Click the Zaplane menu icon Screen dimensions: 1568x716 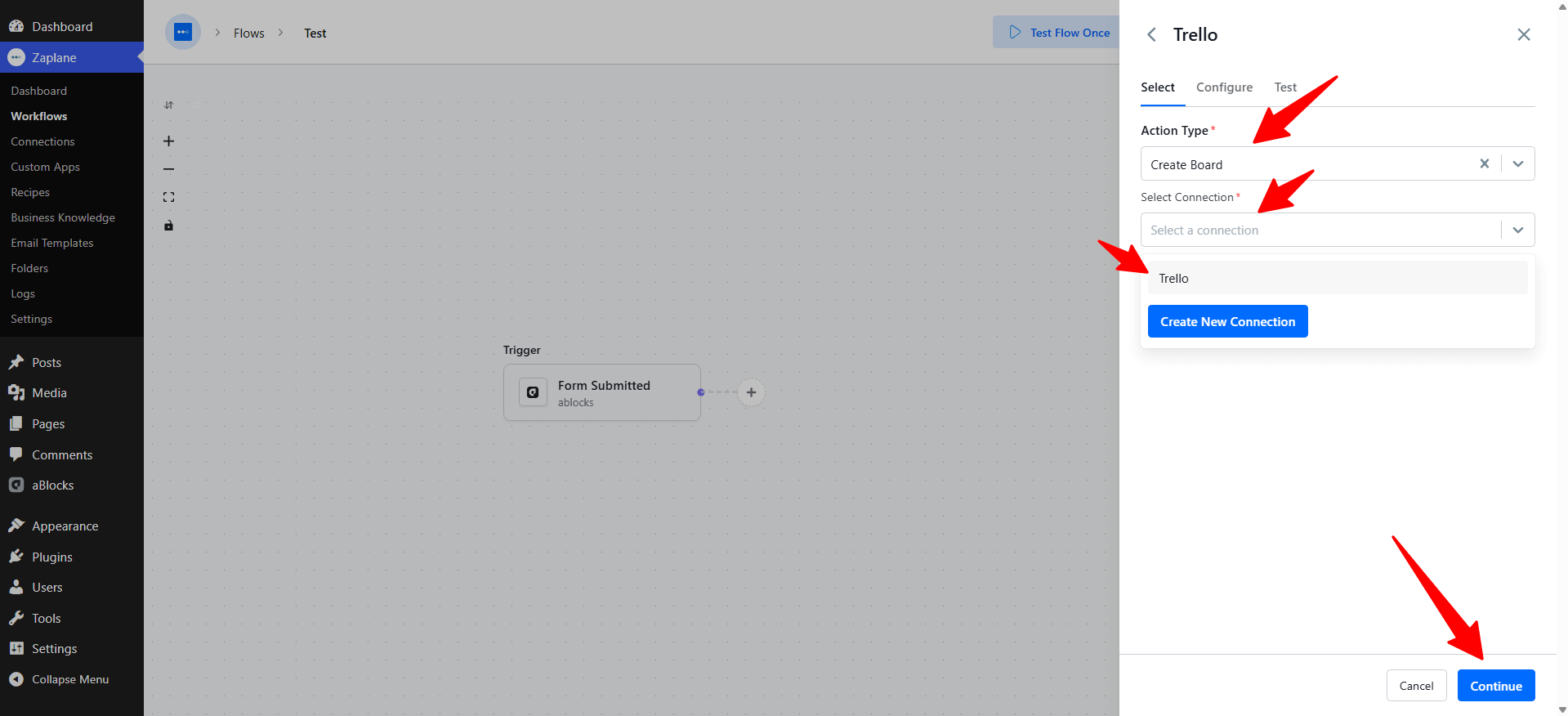click(x=16, y=57)
